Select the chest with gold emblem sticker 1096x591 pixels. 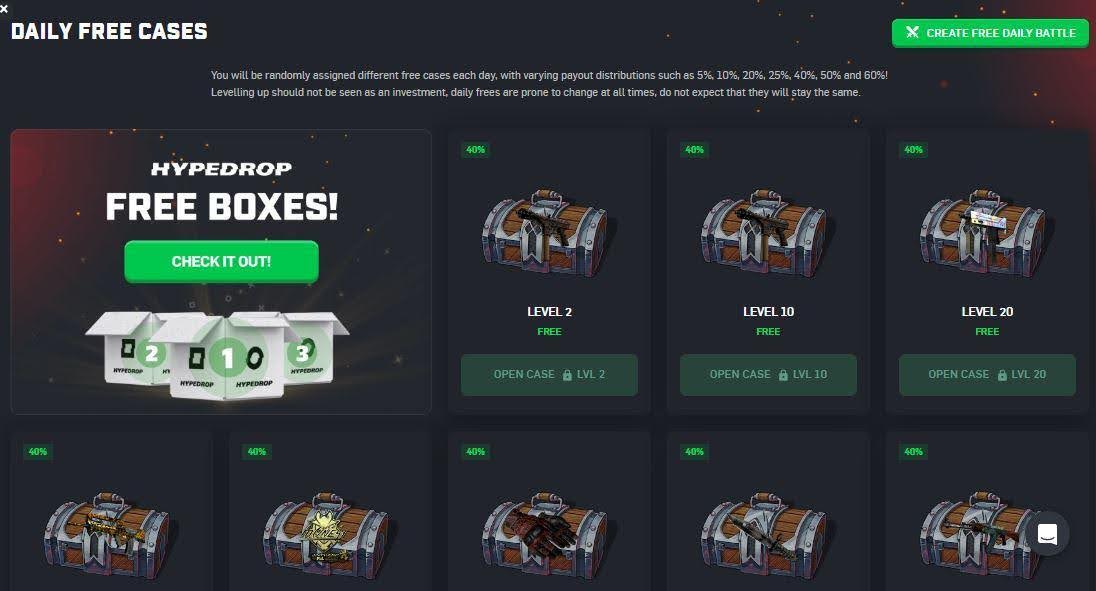click(326, 537)
